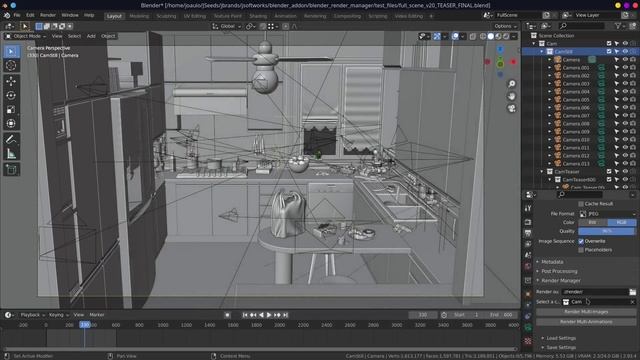
Task: Select the Scale tool
Action: (11, 109)
